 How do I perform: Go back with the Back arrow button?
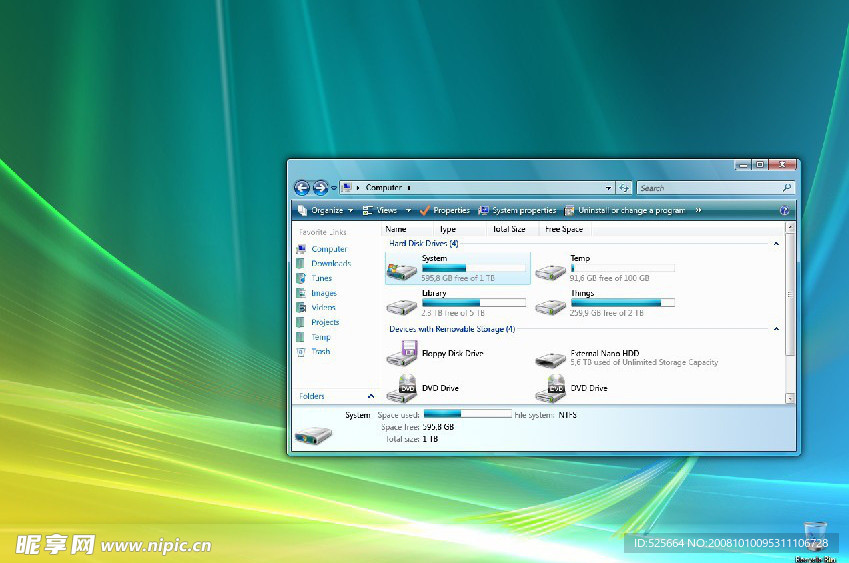click(x=302, y=188)
